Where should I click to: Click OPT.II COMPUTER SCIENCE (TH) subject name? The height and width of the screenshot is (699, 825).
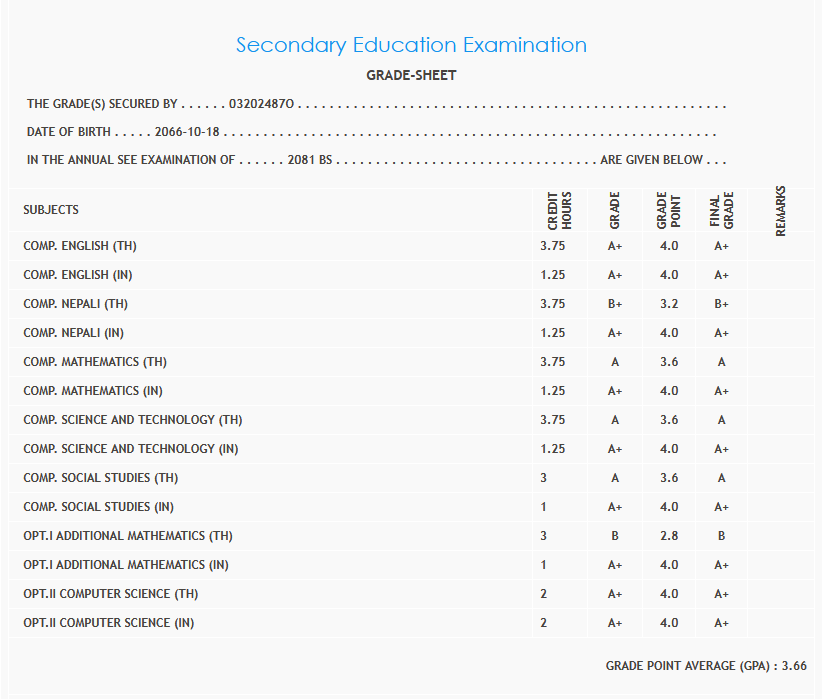tap(111, 594)
